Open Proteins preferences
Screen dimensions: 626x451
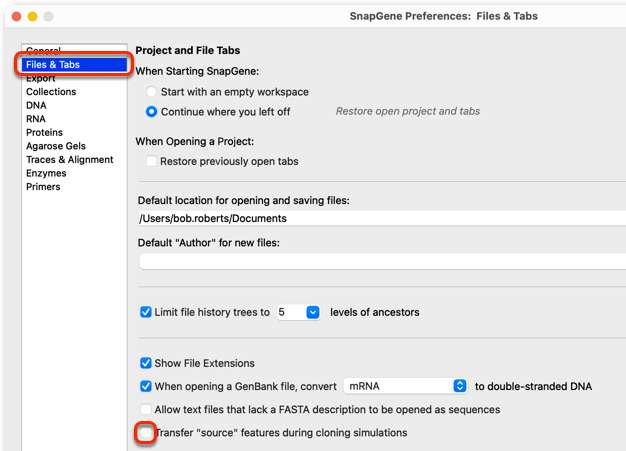44,133
